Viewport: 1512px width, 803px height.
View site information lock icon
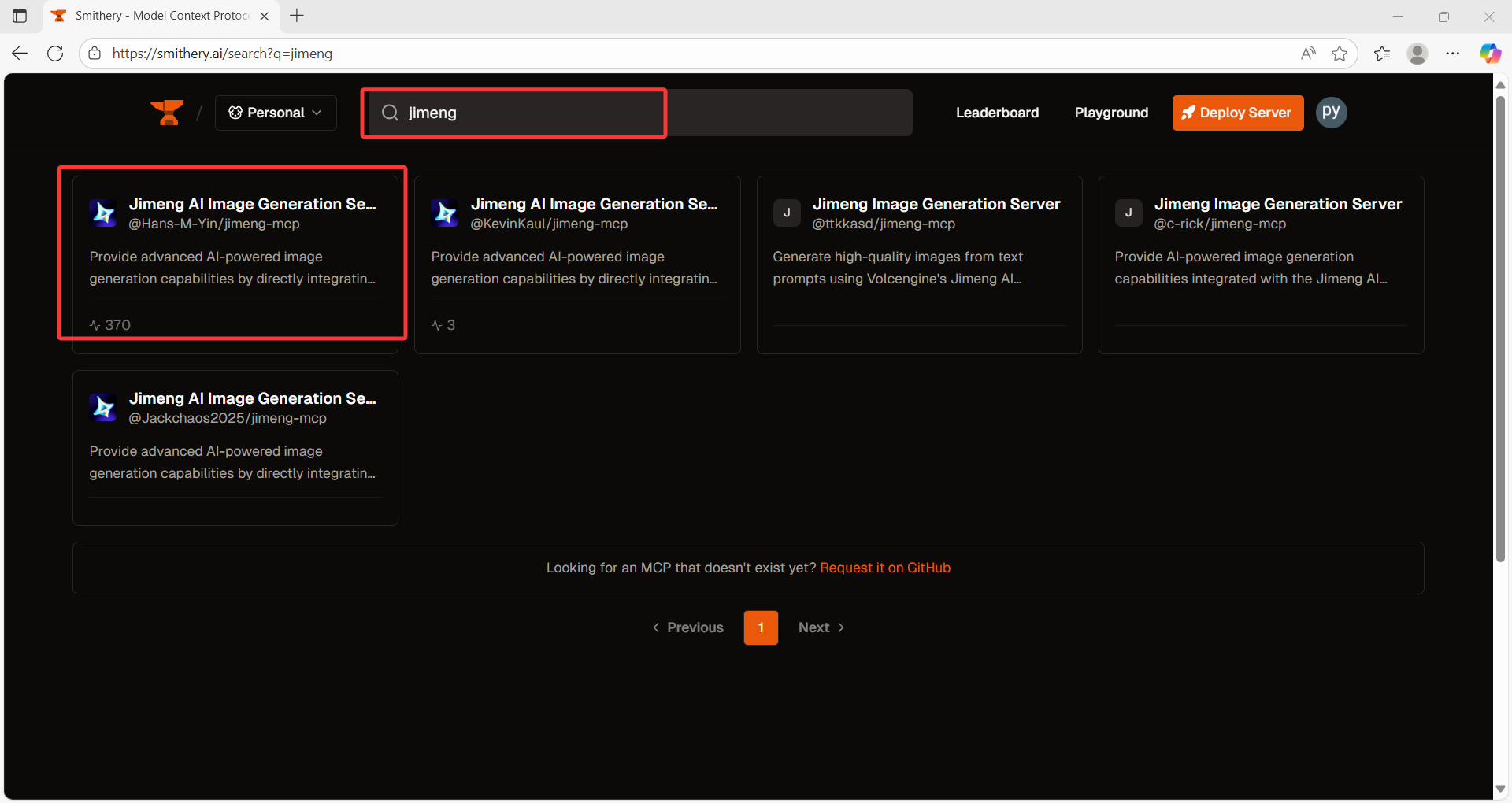click(94, 54)
